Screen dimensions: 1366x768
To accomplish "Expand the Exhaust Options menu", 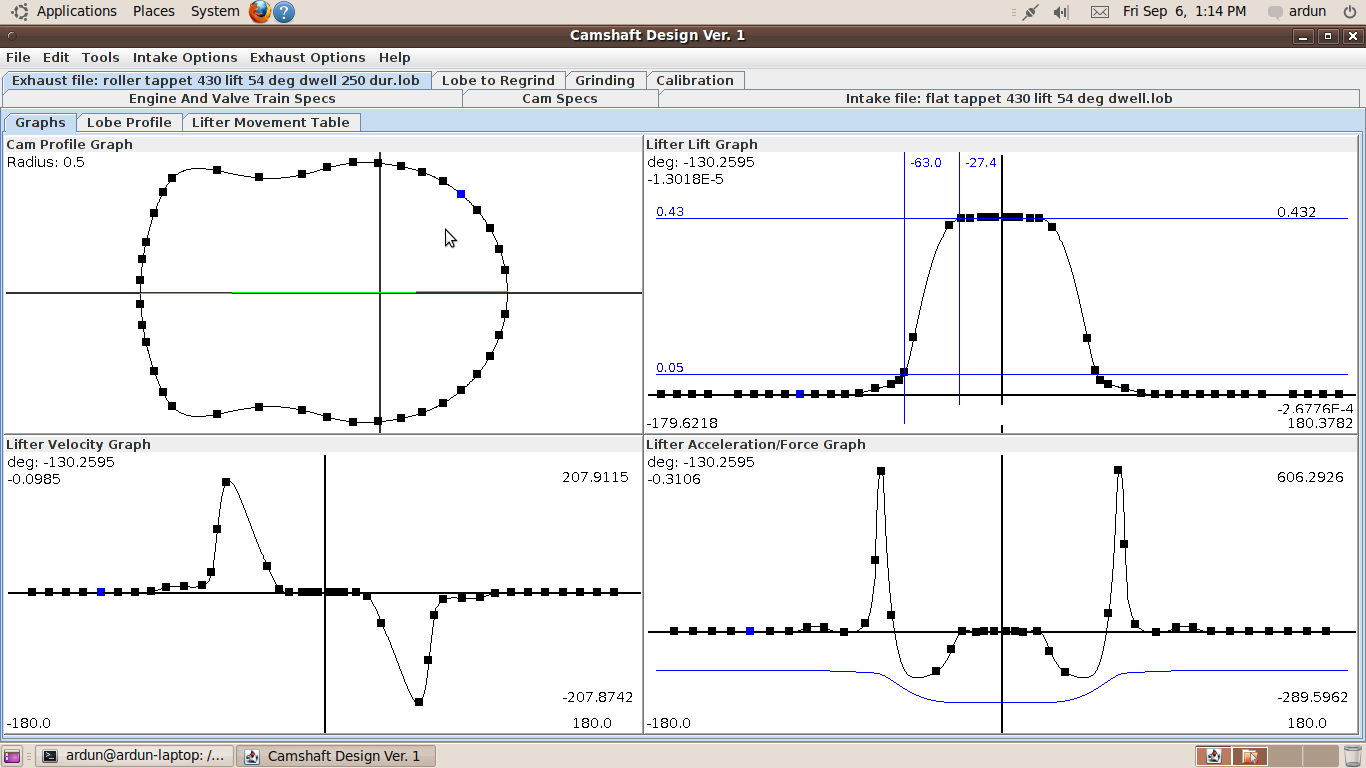I will (x=307, y=58).
